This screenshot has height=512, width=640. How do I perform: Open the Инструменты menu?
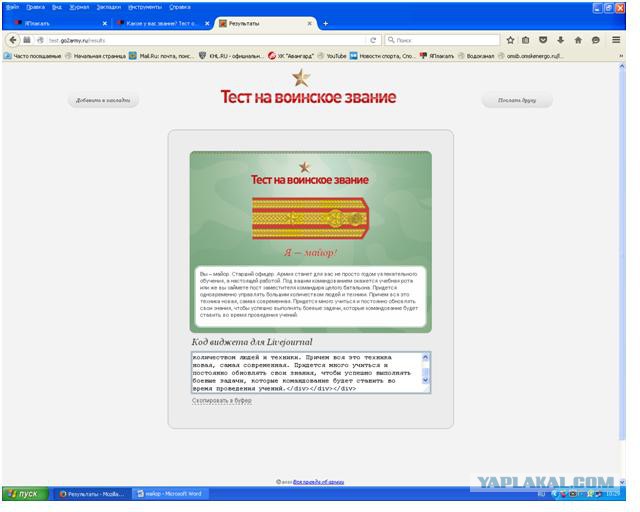pos(144,7)
